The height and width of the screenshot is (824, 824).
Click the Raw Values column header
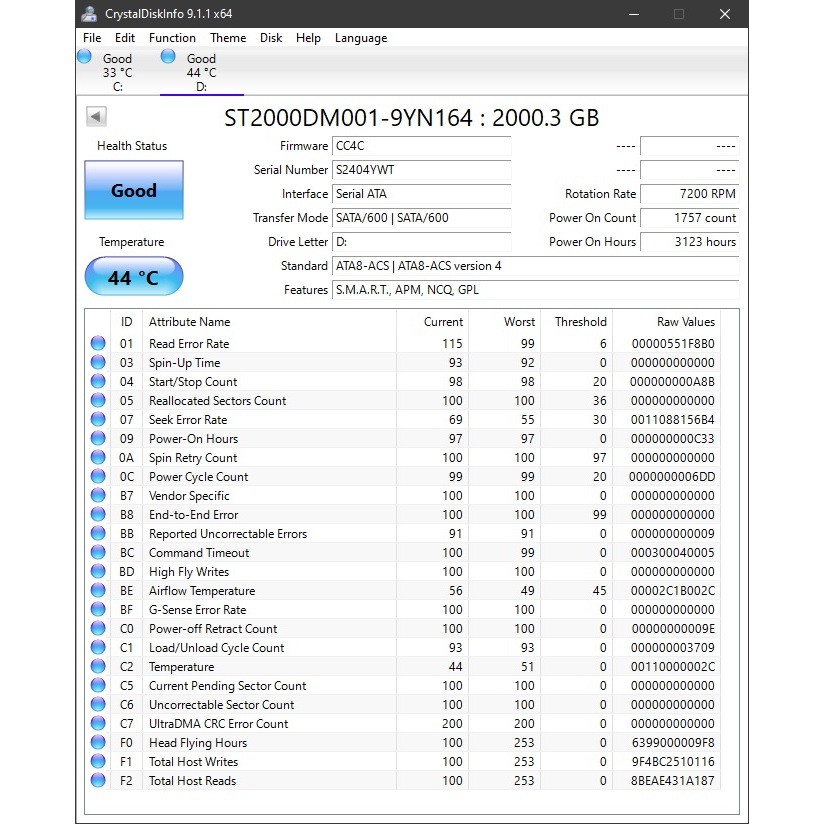685,322
